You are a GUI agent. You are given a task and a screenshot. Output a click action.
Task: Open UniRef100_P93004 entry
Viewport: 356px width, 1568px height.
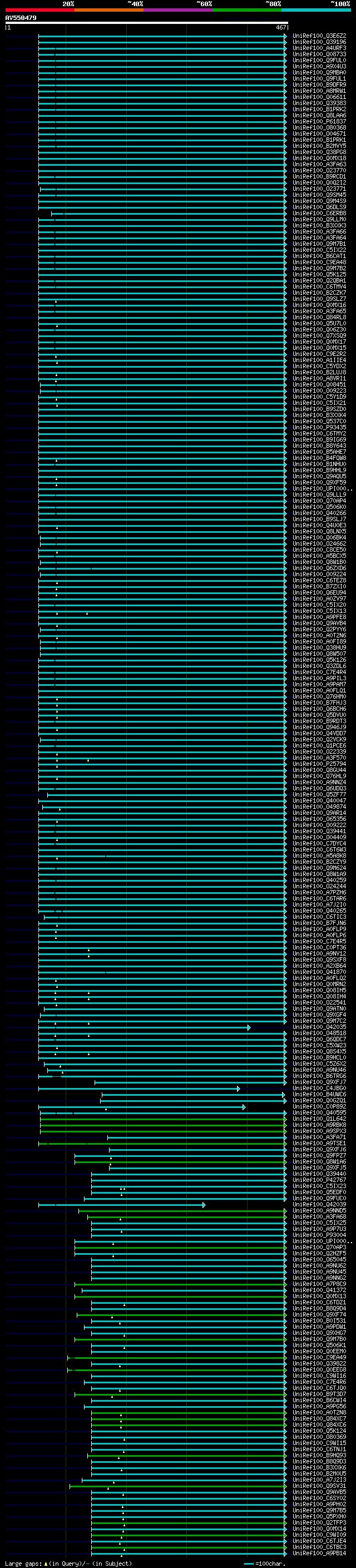point(319,1235)
